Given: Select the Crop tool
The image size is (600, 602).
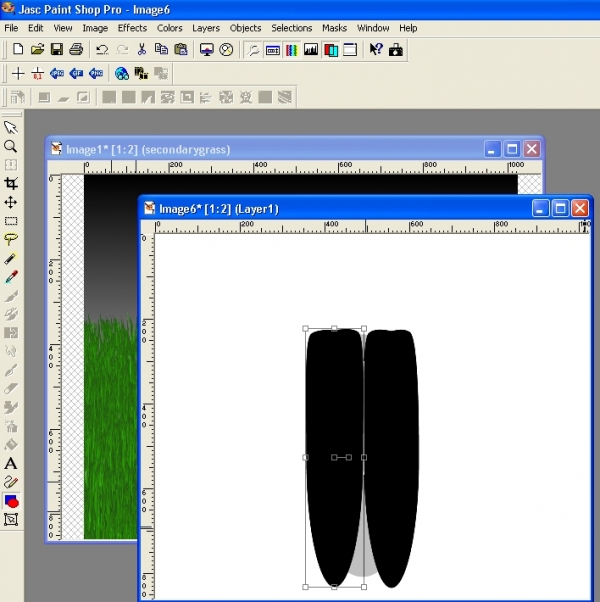Looking at the screenshot, I should tap(11, 184).
